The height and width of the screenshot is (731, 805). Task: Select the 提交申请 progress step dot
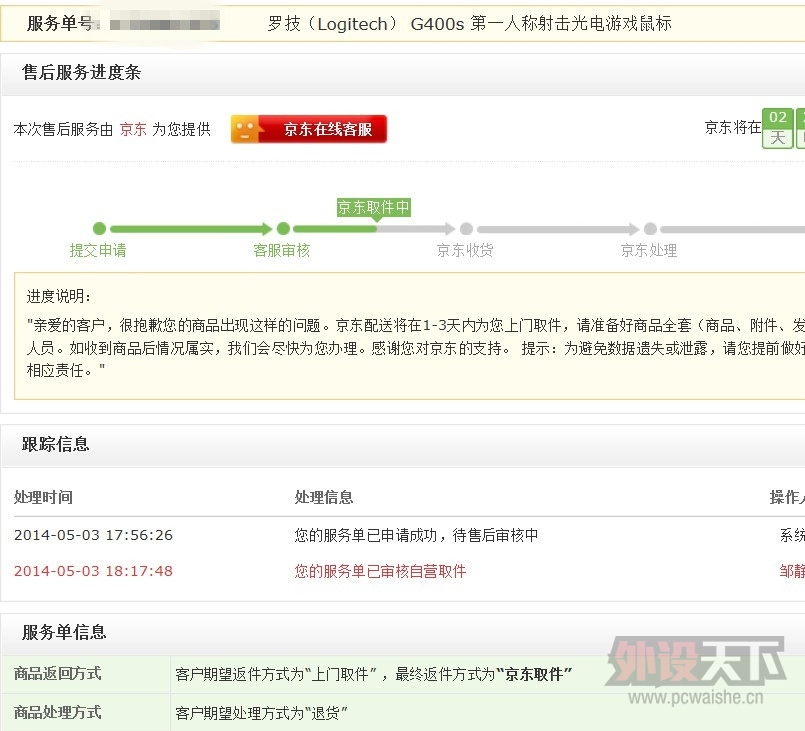(100, 228)
